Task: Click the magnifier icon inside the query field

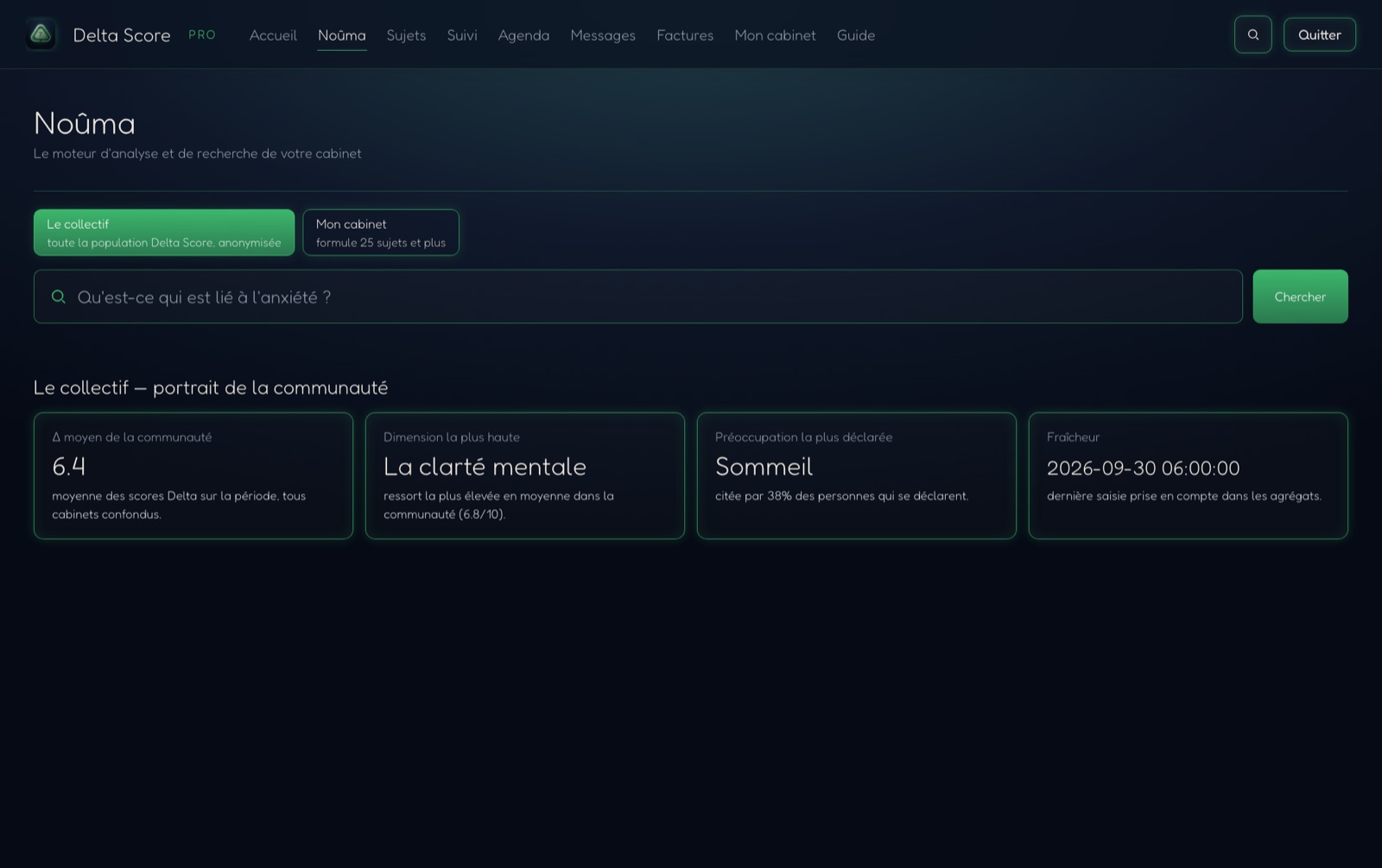Action: pos(59,296)
